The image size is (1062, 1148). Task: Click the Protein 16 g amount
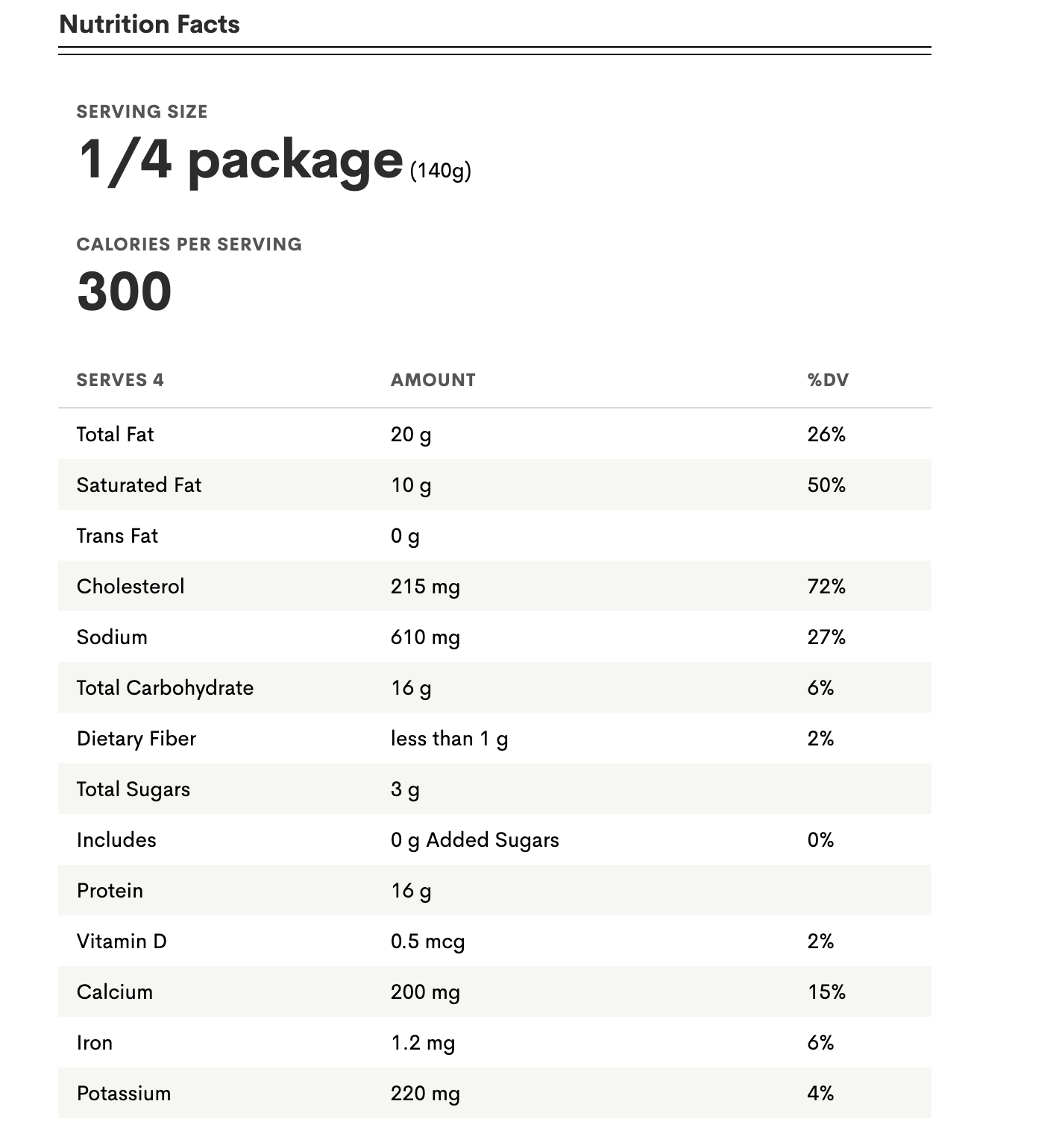411,891
